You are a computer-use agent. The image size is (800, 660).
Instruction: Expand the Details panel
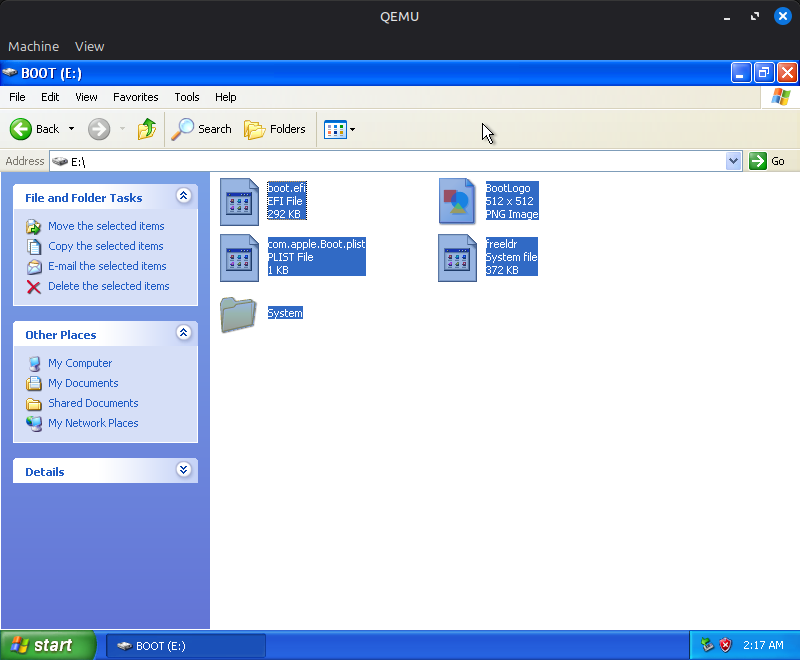(x=183, y=470)
